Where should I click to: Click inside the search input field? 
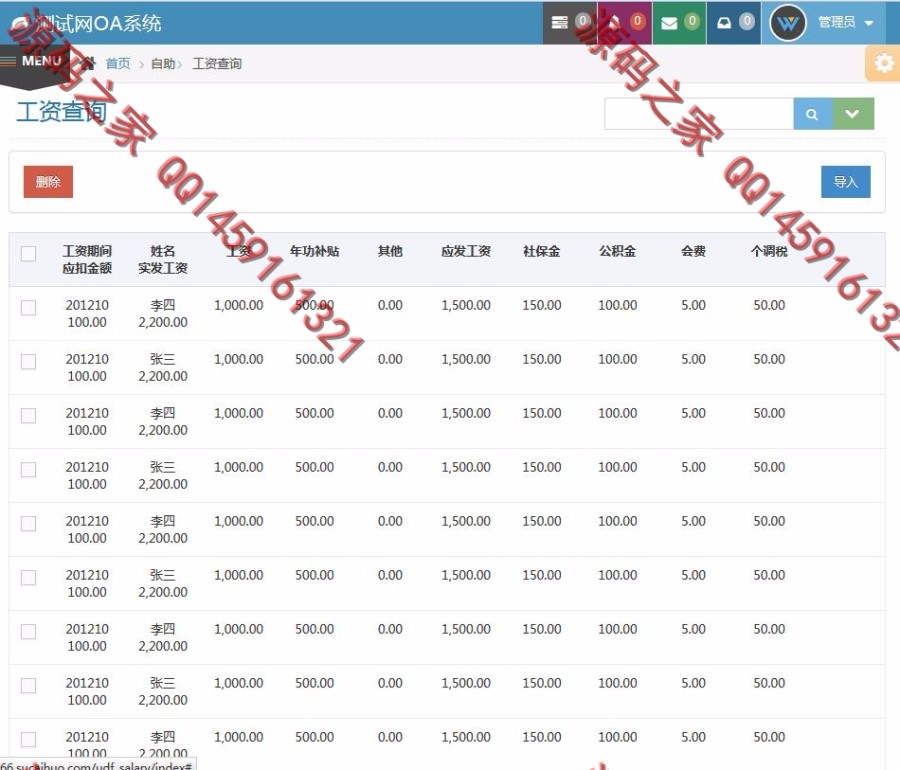point(697,113)
